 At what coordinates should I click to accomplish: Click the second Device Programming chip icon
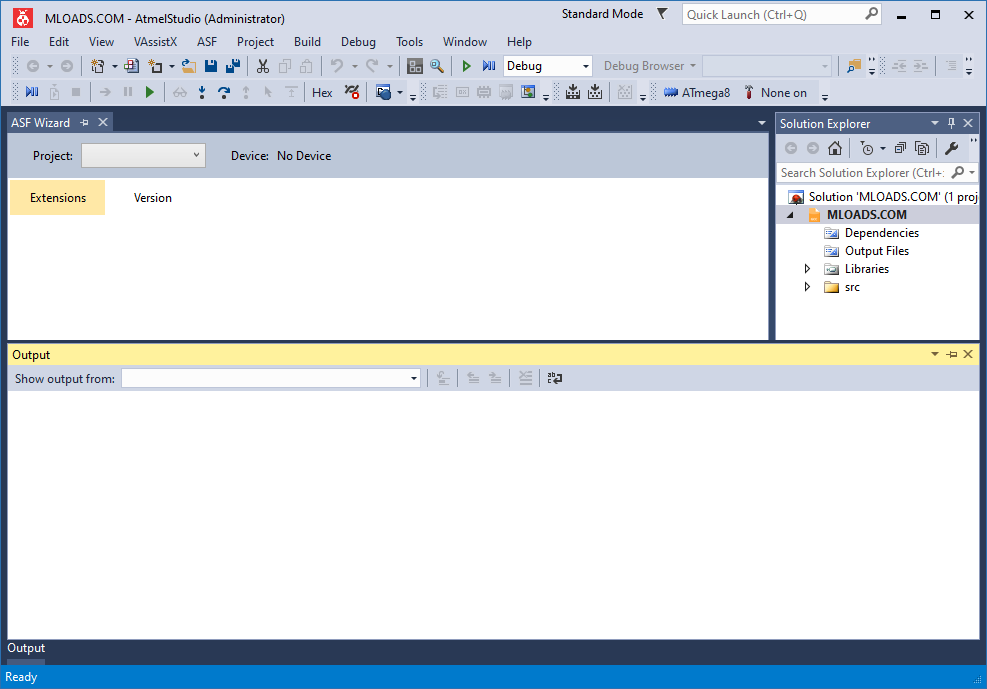pos(595,92)
